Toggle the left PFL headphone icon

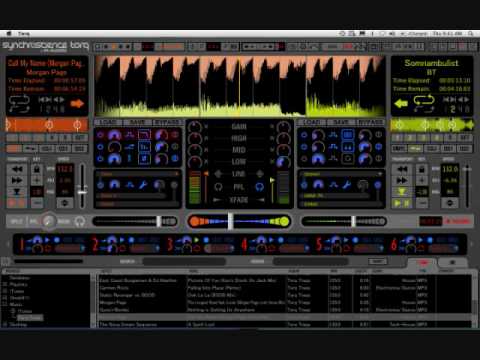[218, 187]
